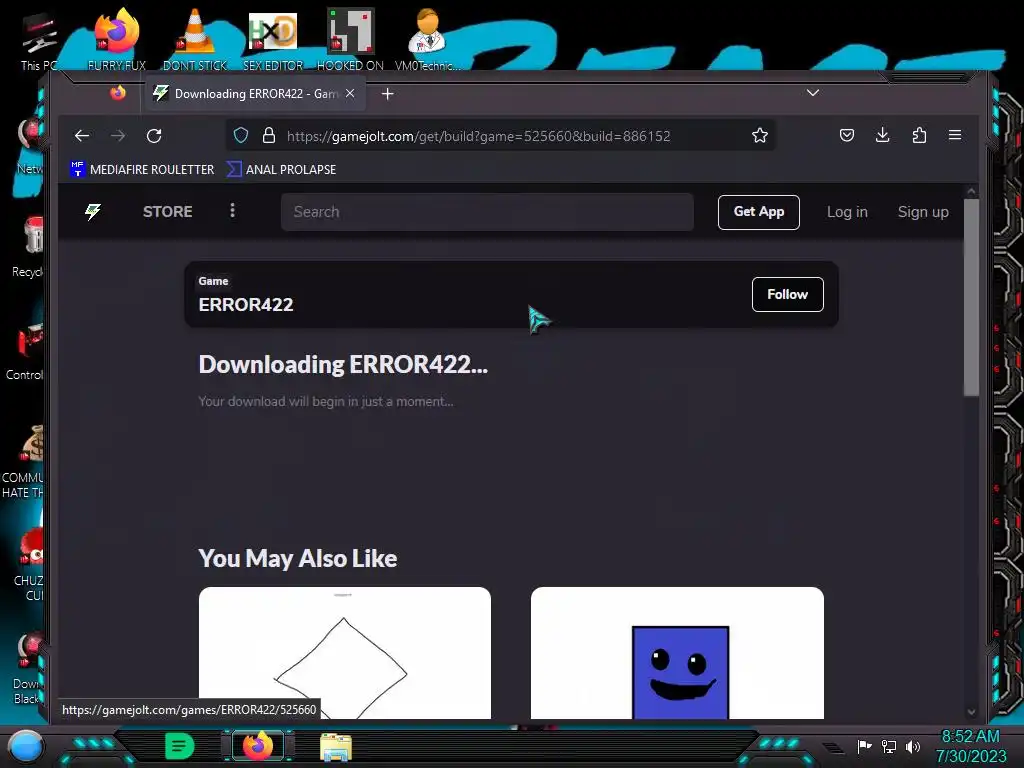
Task: Expand the list all tabs chevron
Action: coord(812,93)
